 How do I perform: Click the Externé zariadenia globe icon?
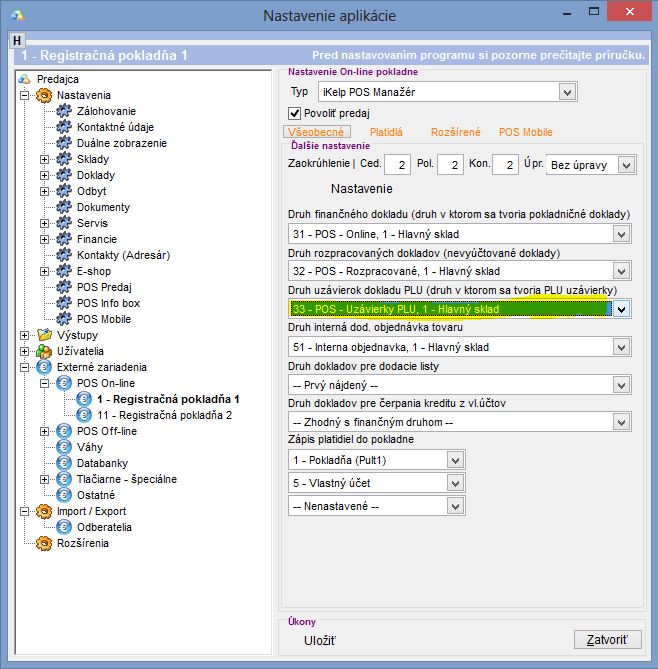[44, 367]
